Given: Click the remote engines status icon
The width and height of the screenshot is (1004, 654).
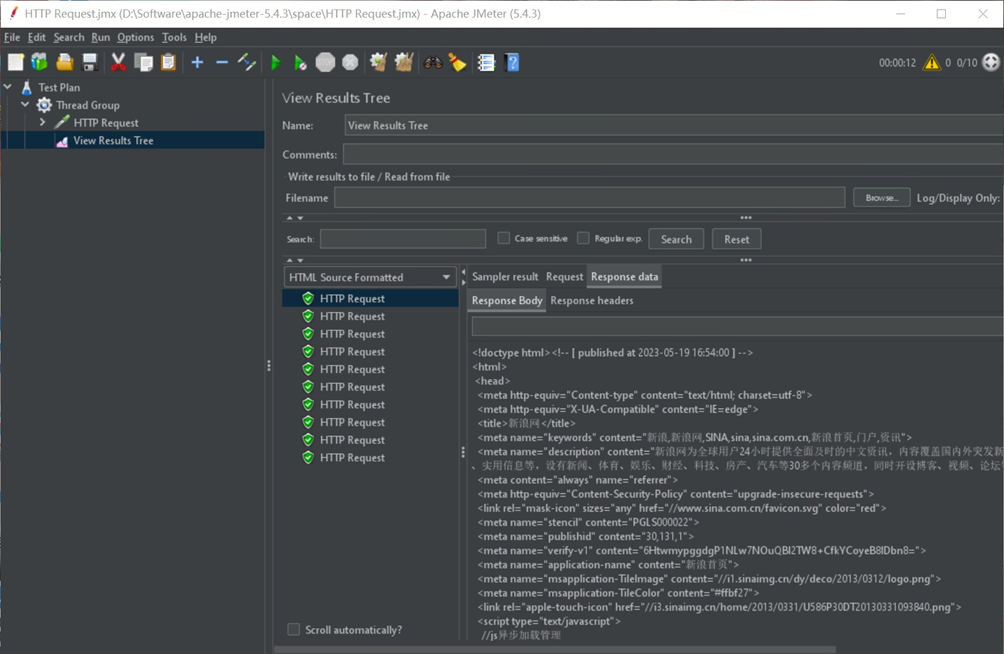Looking at the screenshot, I should pos(991,62).
